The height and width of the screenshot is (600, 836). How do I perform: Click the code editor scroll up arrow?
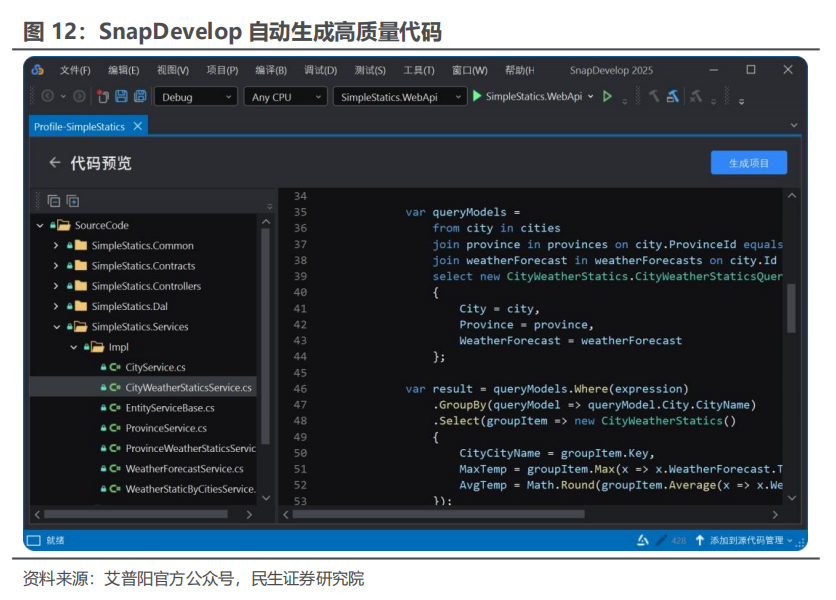792,196
